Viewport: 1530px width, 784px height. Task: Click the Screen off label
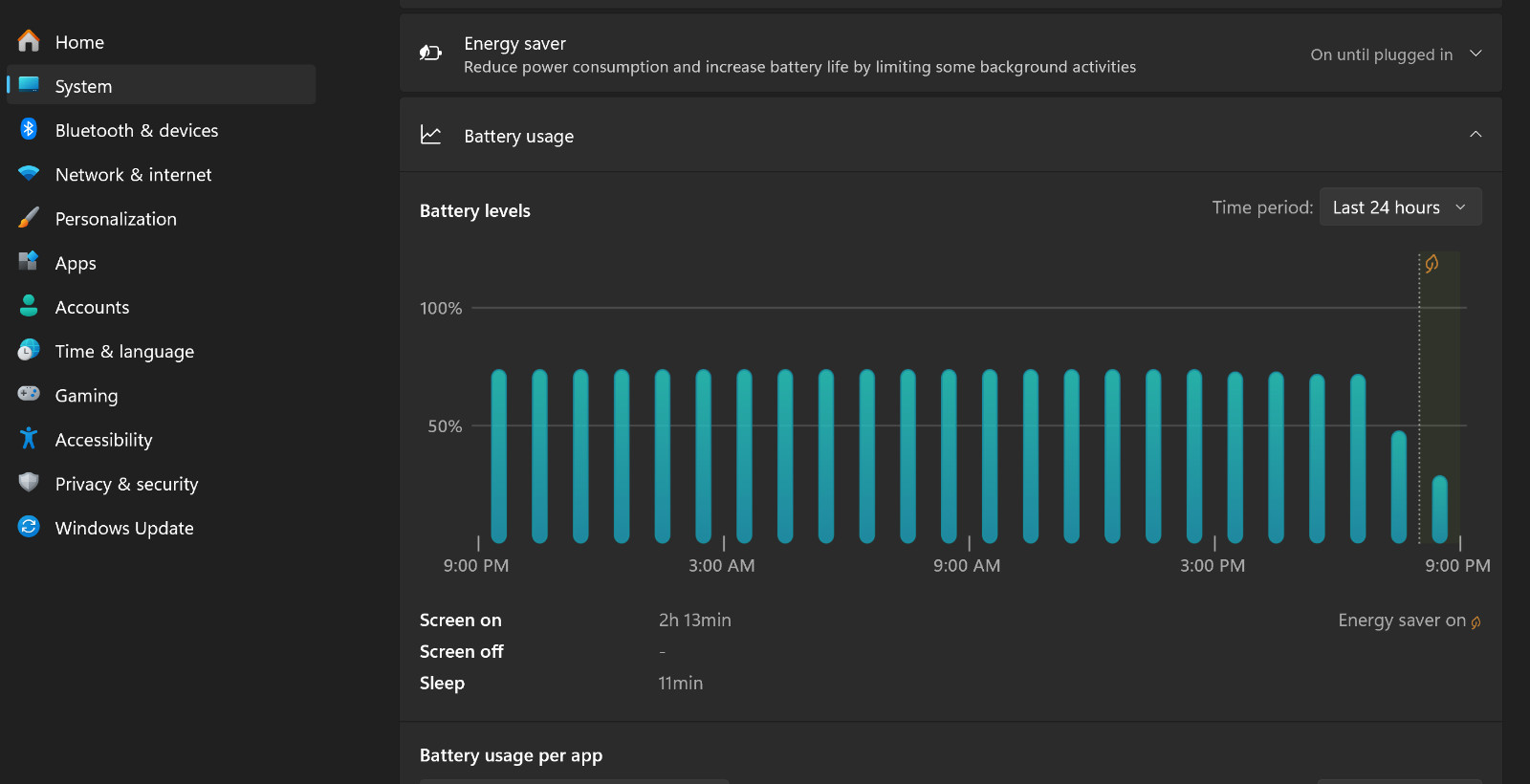point(461,651)
